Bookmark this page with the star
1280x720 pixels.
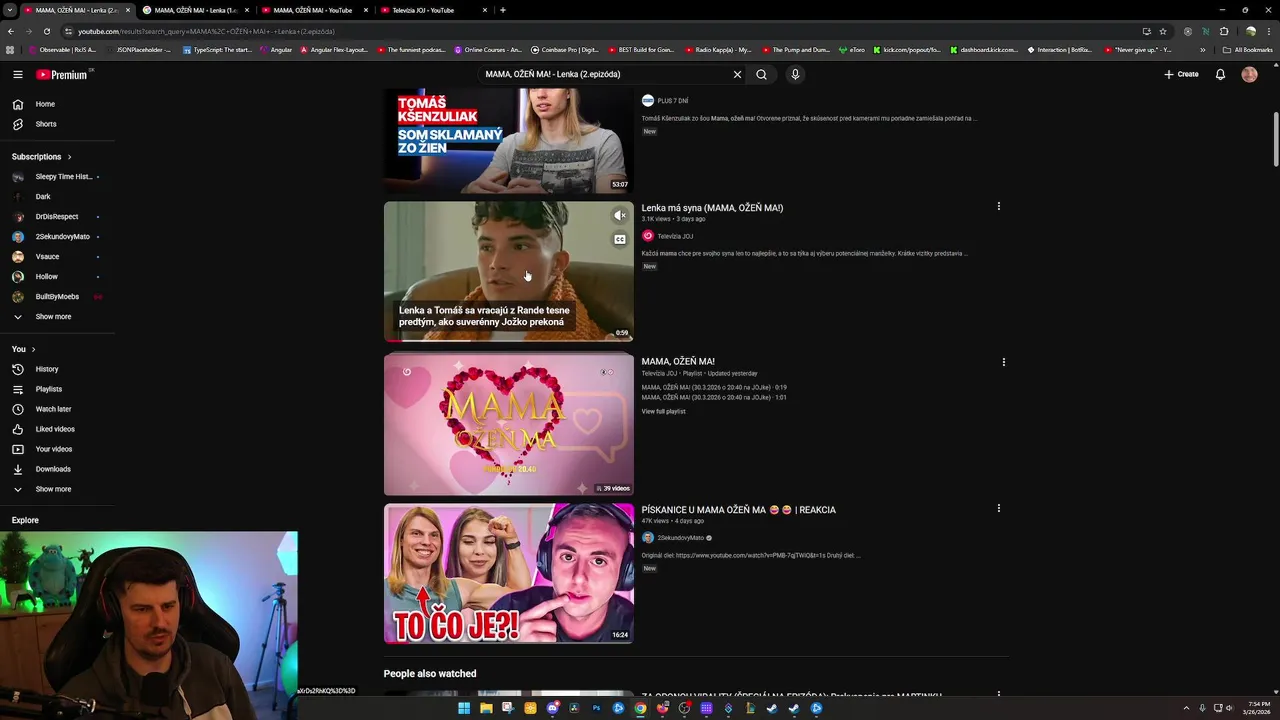tap(1163, 31)
